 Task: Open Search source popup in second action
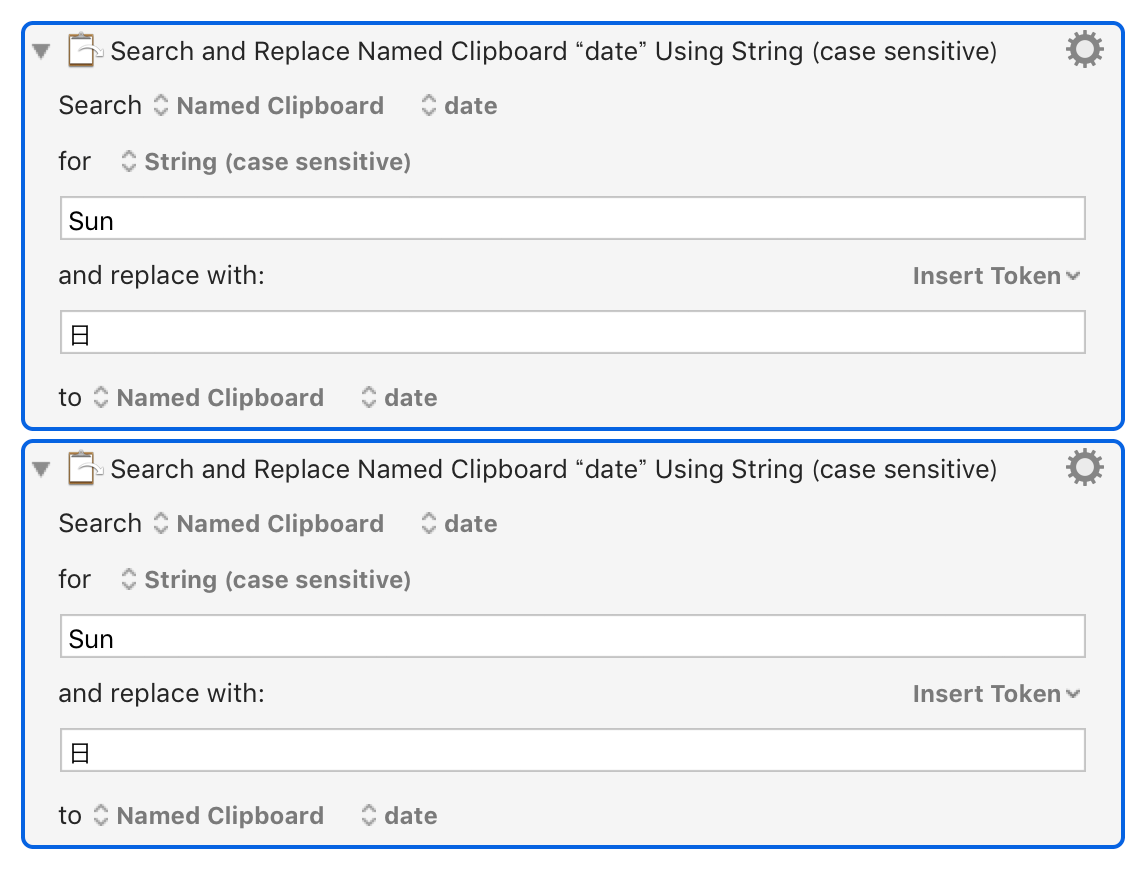click(269, 524)
